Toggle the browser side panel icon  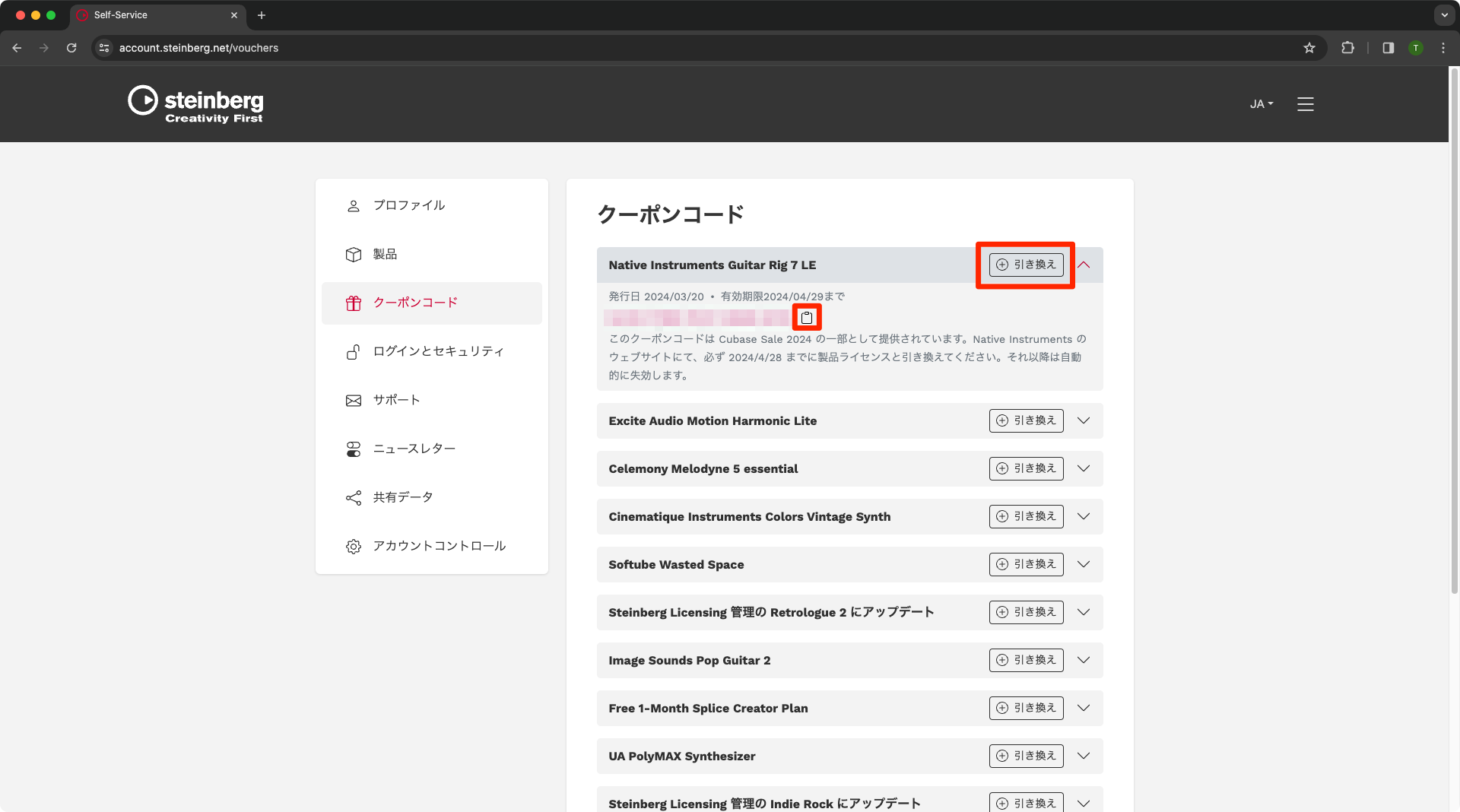click(x=1388, y=48)
